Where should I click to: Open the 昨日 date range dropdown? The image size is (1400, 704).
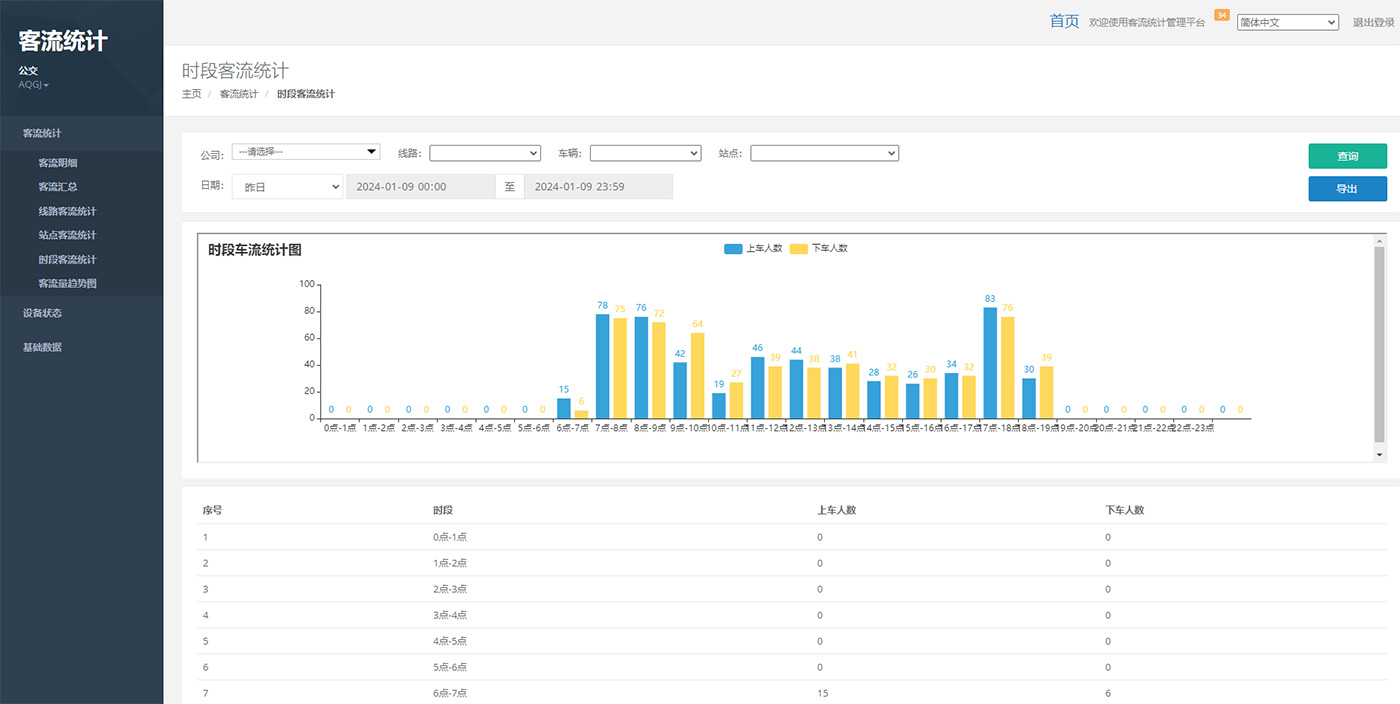point(287,187)
